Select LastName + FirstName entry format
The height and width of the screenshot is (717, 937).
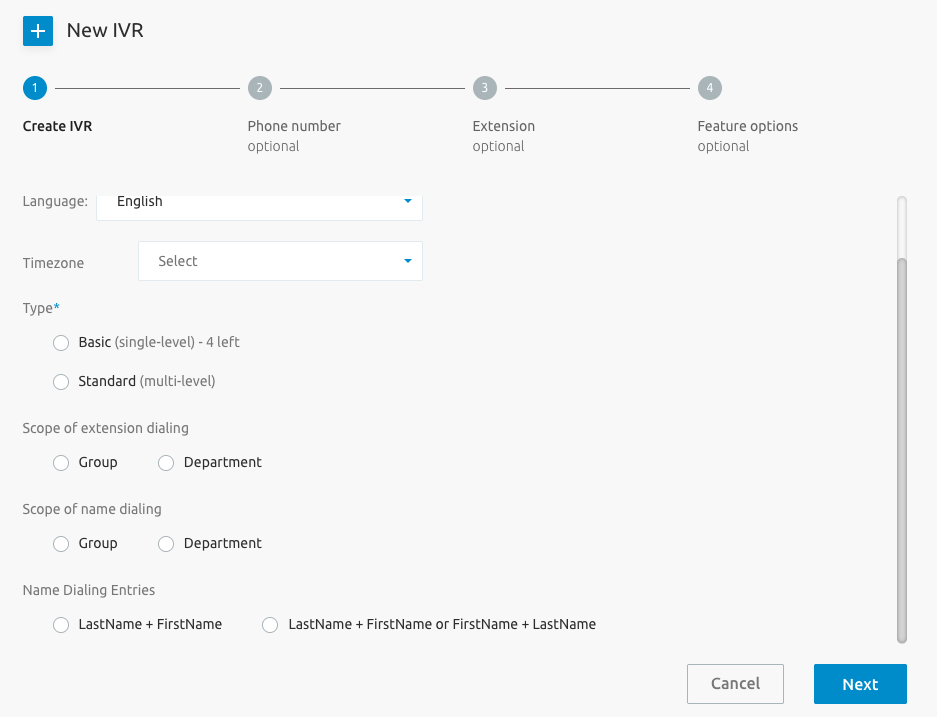pos(61,624)
